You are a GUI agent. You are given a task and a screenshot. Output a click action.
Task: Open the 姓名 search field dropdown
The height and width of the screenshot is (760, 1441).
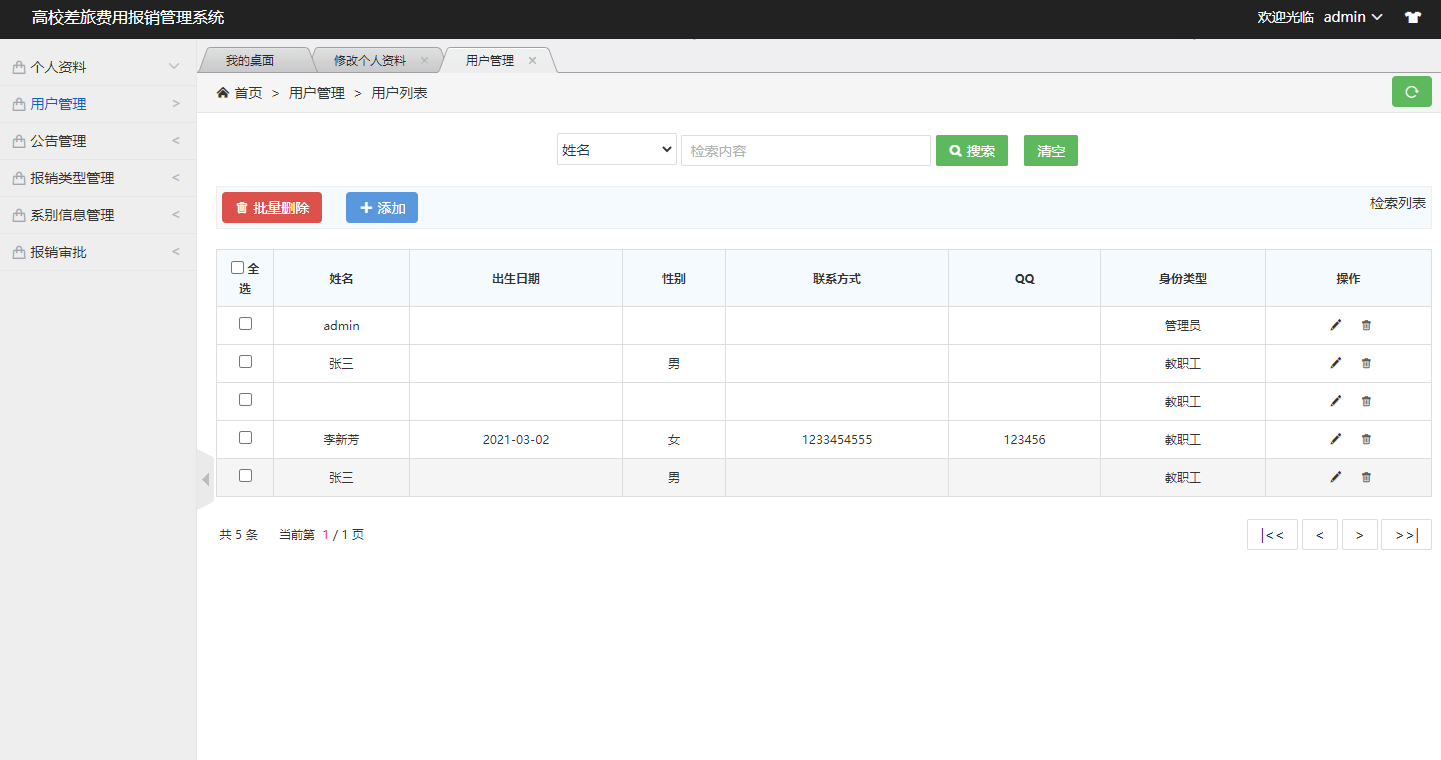[x=616, y=150]
